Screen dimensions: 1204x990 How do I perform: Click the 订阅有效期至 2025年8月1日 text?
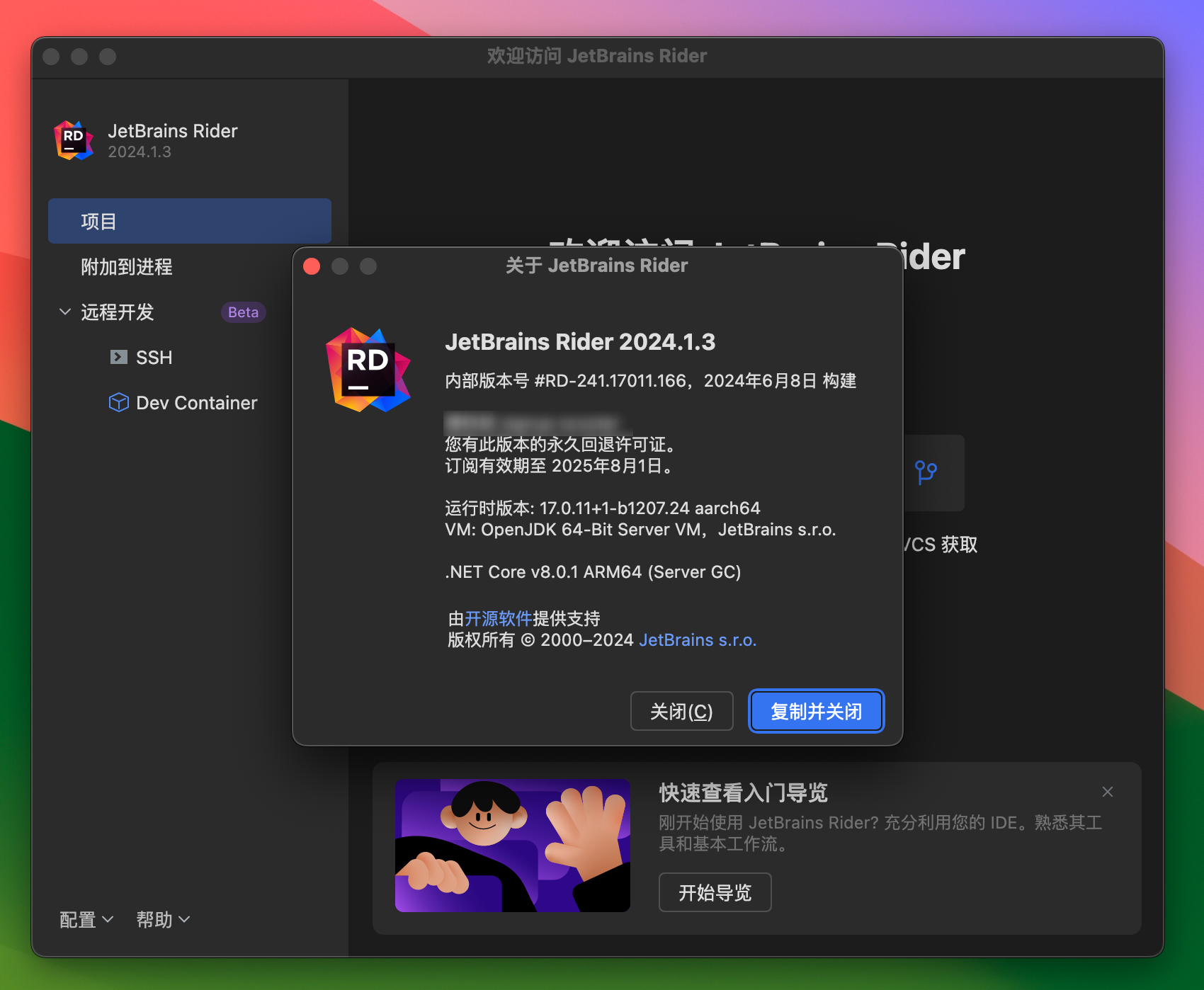tap(560, 466)
